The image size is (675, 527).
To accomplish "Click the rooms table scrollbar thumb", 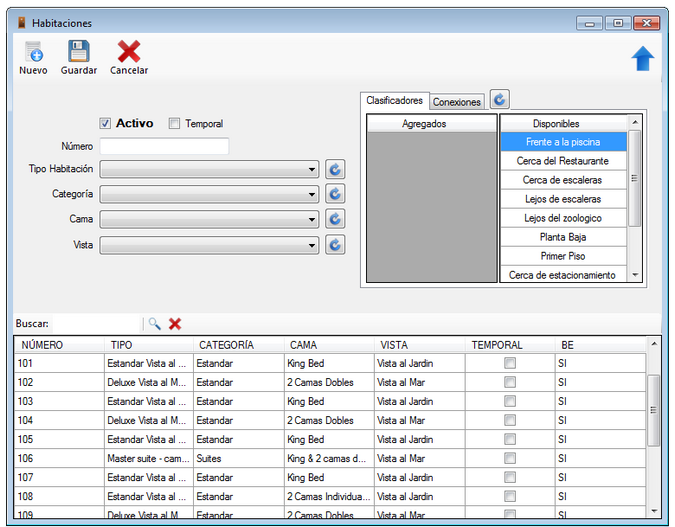I will [x=653, y=410].
